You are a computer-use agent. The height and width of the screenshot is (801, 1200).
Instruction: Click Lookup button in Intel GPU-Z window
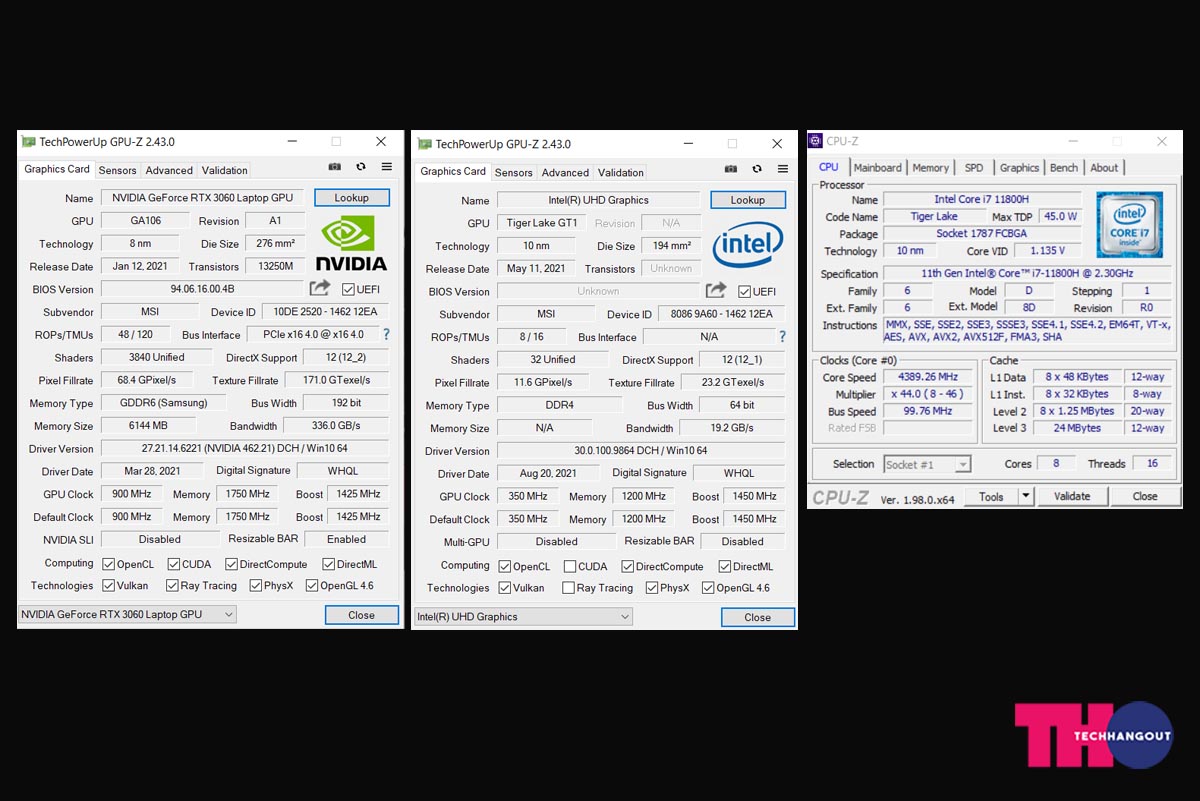tap(748, 200)
